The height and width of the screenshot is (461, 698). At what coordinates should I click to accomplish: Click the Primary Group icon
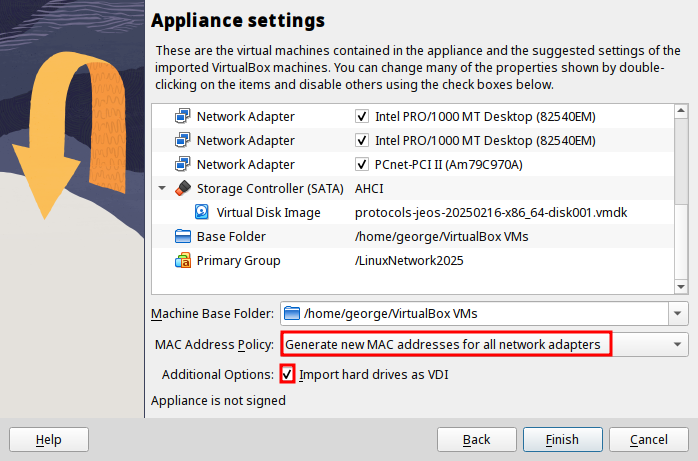click(x=183, y=260)
